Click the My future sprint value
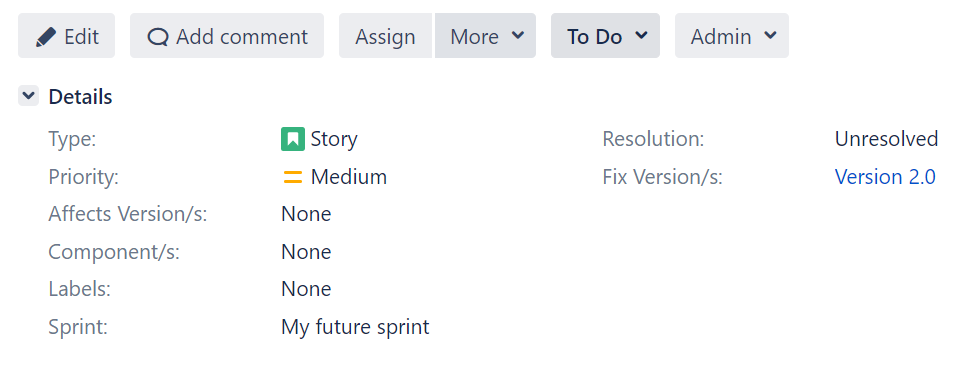 click(x=355, y=327)
